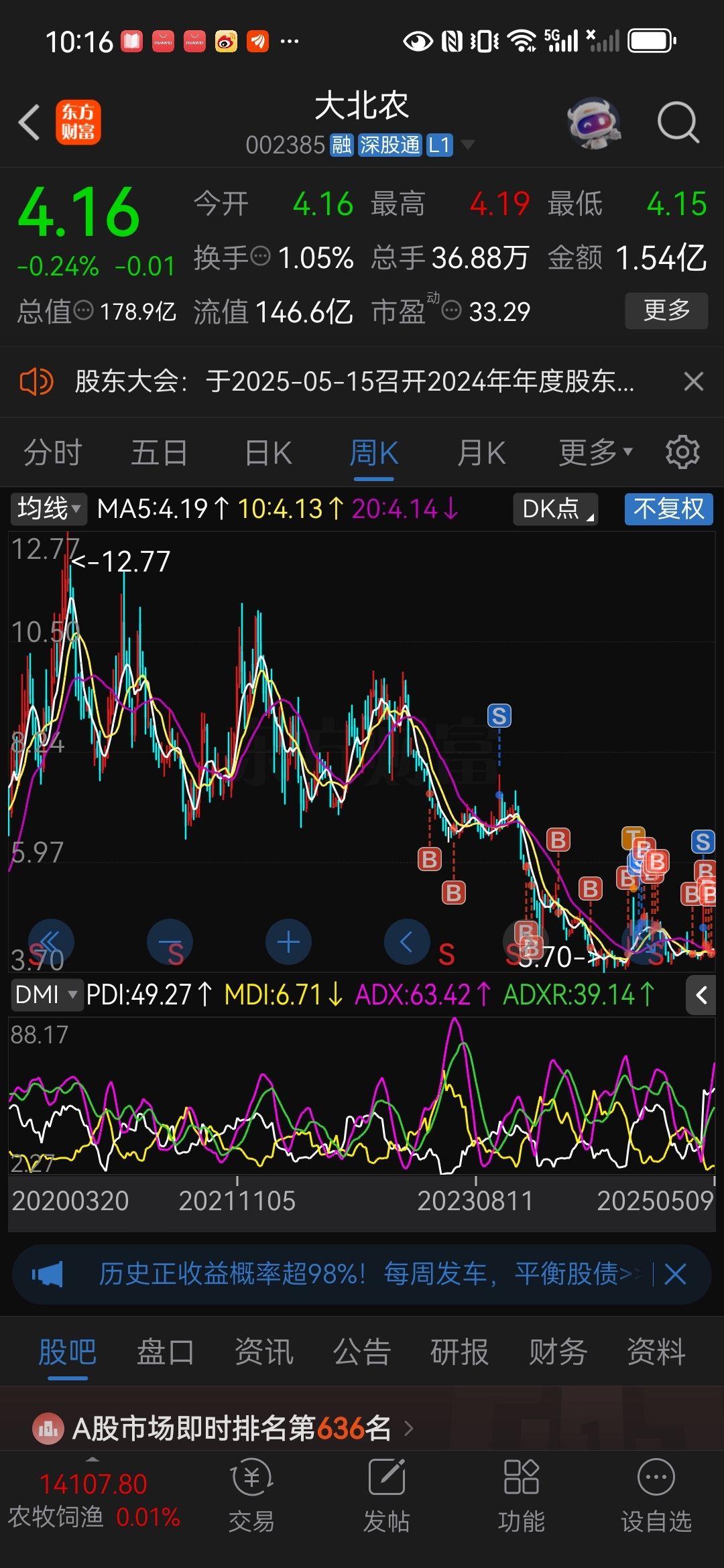724x1568 pixels.
Task: Select the 周K chart tab
Action: click(x=374, y=452)
